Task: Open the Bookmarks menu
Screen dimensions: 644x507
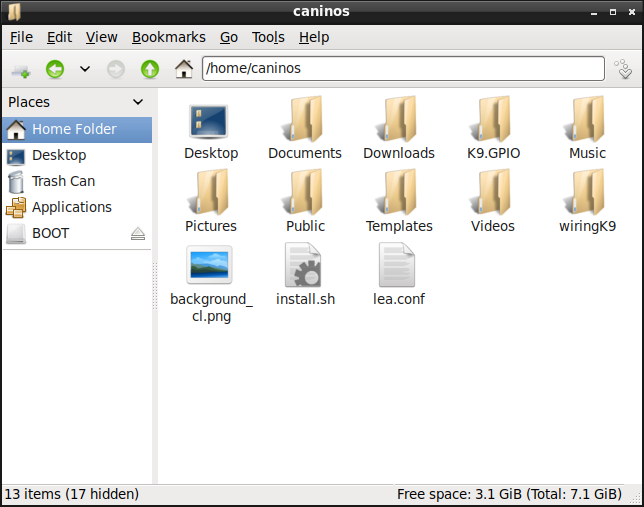Action: coord(169,37)
